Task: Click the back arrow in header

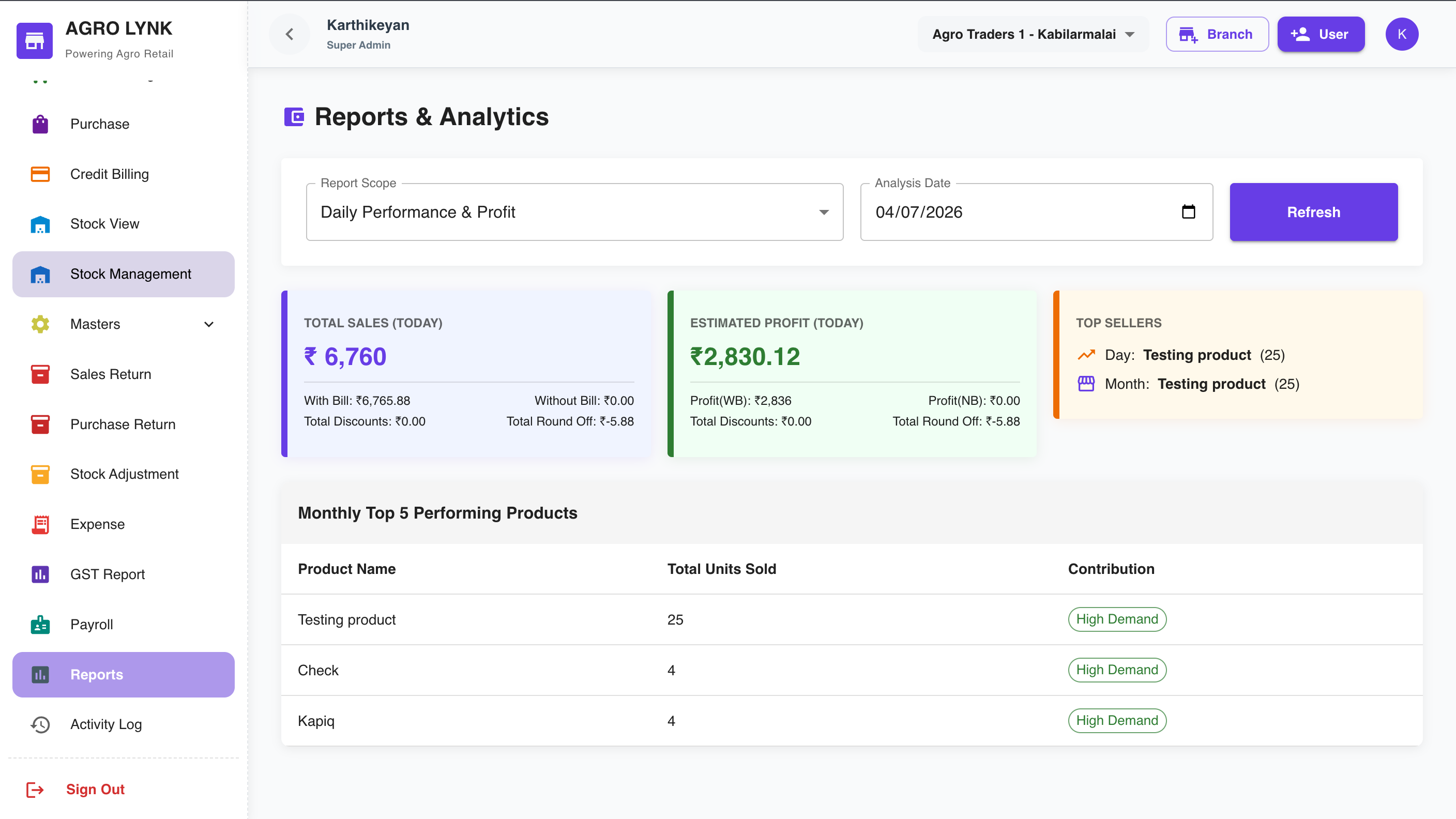Action: pos(290,35)
